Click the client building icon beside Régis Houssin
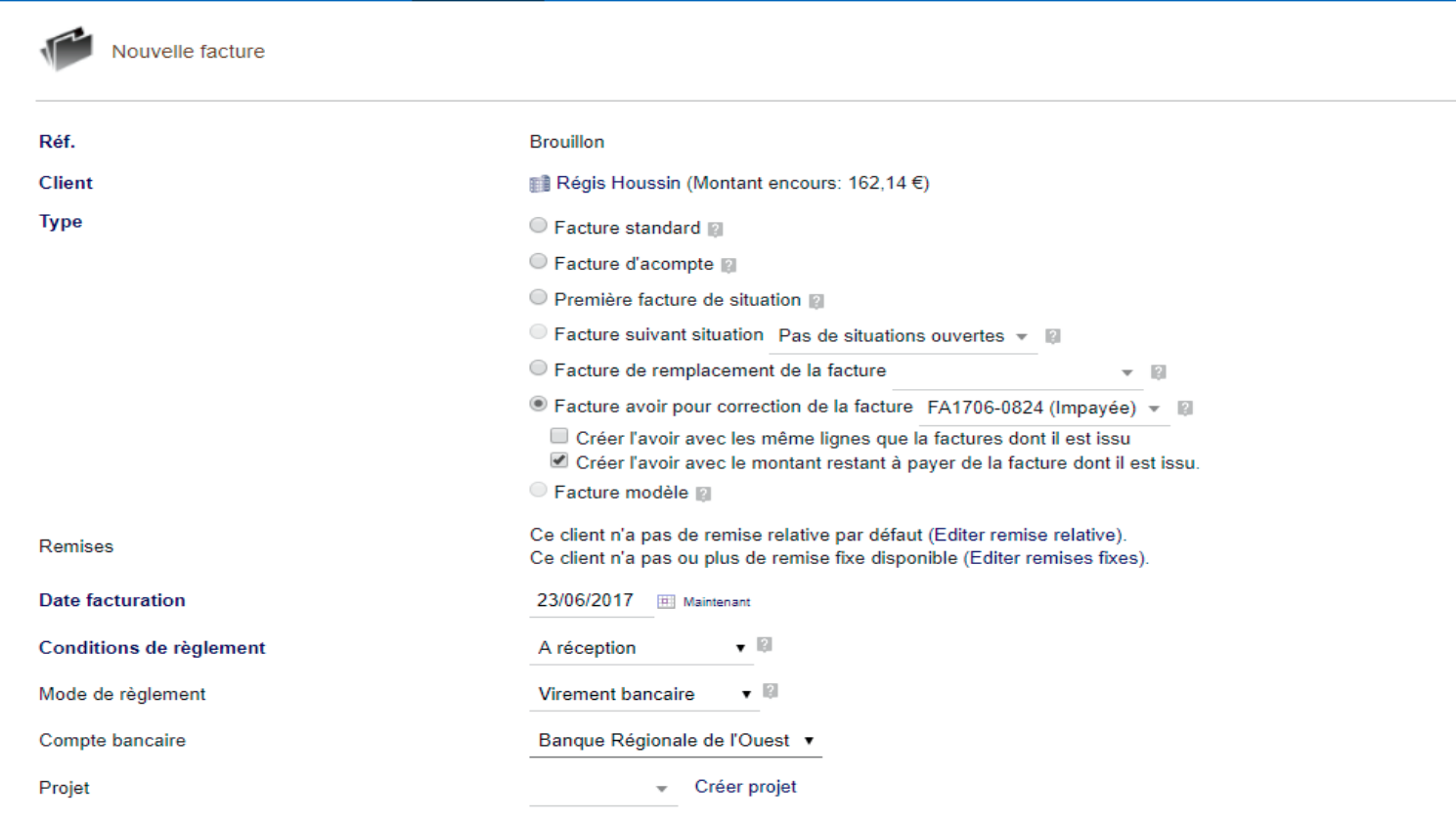The width and height of the screenshot is (1456, 822). [540, 184]
